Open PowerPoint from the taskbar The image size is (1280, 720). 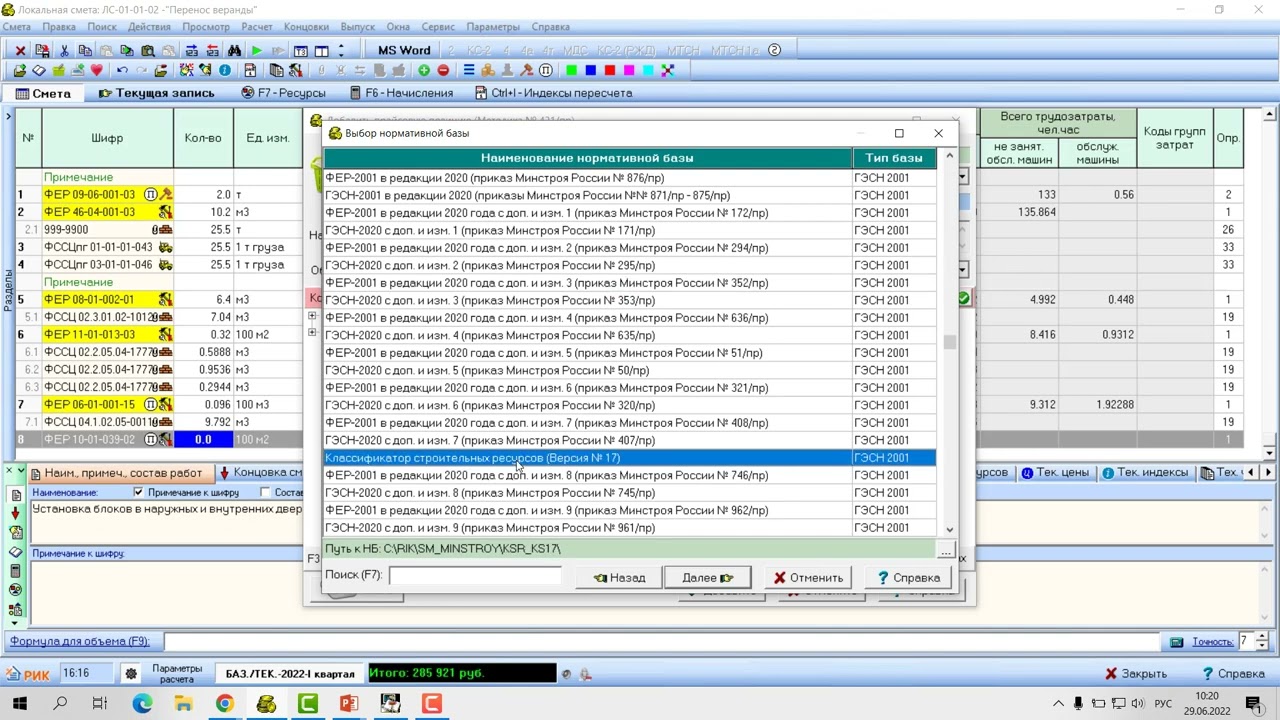[x=348, y=704]
